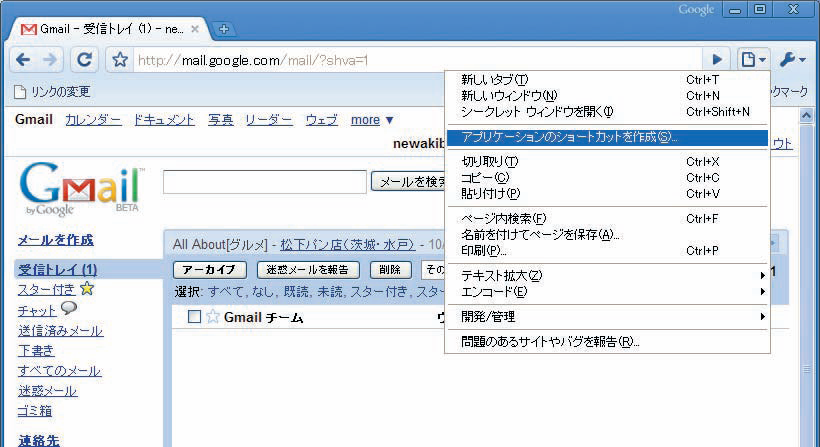
Task: Open the page menu icon
Action: coord(753,60)
